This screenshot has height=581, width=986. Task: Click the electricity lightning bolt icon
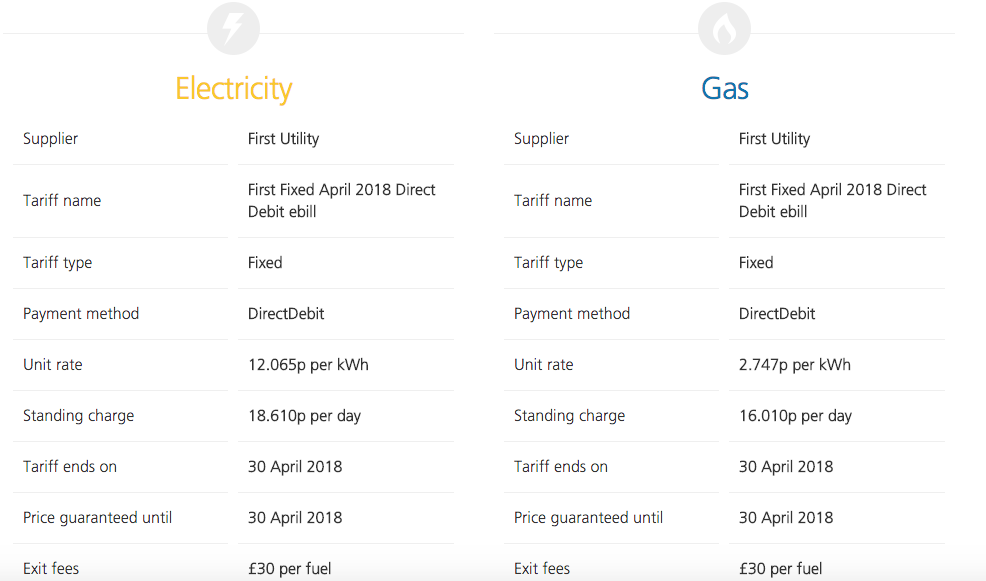233,28
